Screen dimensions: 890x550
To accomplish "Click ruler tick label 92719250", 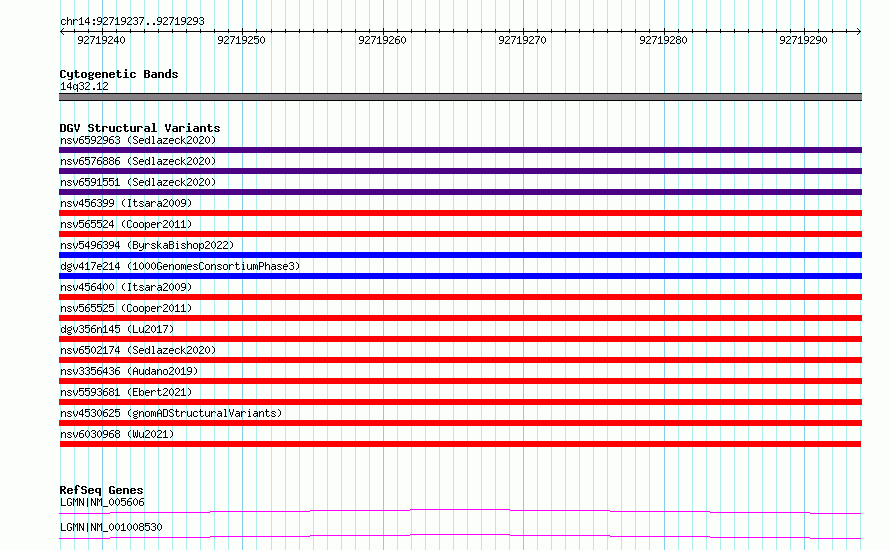I will coord(241,40).
